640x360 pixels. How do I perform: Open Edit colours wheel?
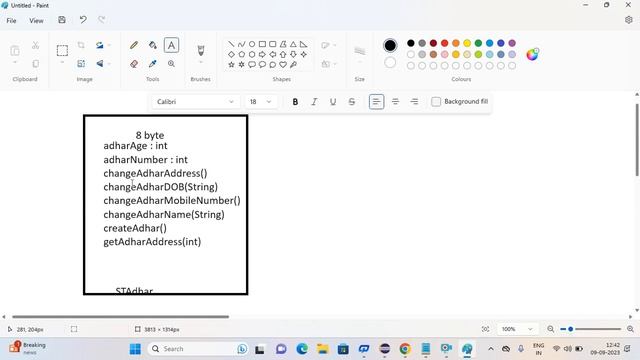(532, 54)
